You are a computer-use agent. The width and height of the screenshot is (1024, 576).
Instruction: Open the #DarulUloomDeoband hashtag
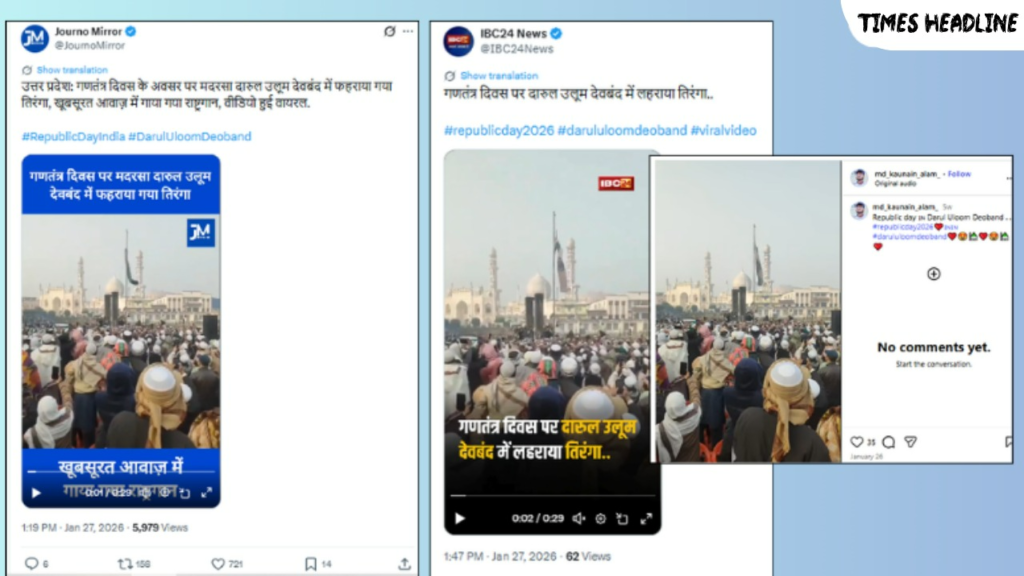(190, 136)
